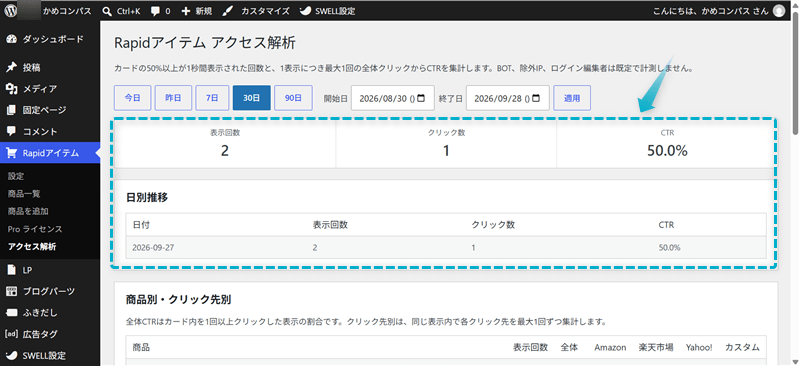The height and width of the screenshot is (366, 800).
Task: Click the SWELL設定 icon in sidebar
Action: tap(12, 355)
